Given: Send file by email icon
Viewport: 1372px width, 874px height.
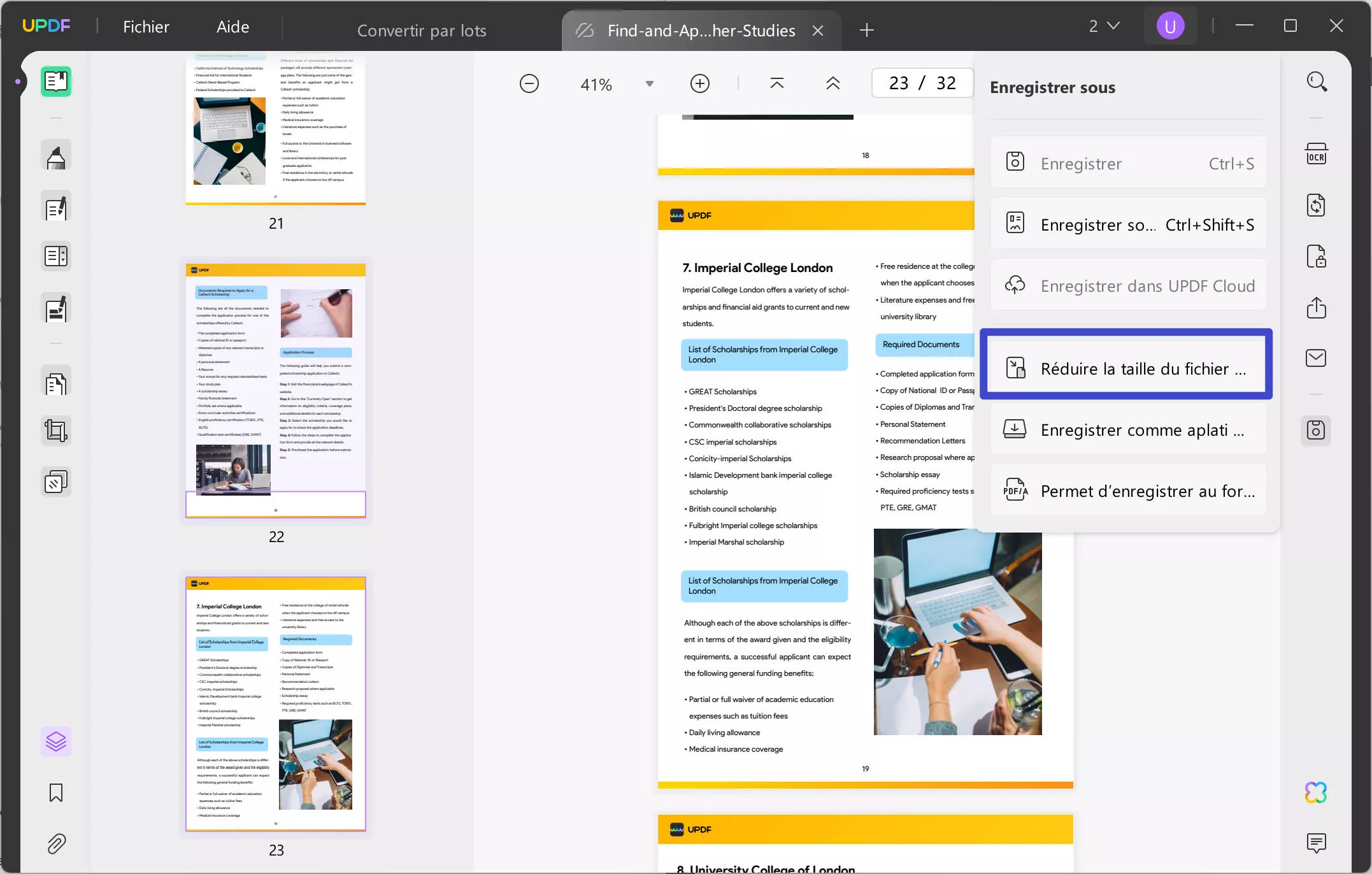Looking at the screenshot, I should (x=1316, y=358).
